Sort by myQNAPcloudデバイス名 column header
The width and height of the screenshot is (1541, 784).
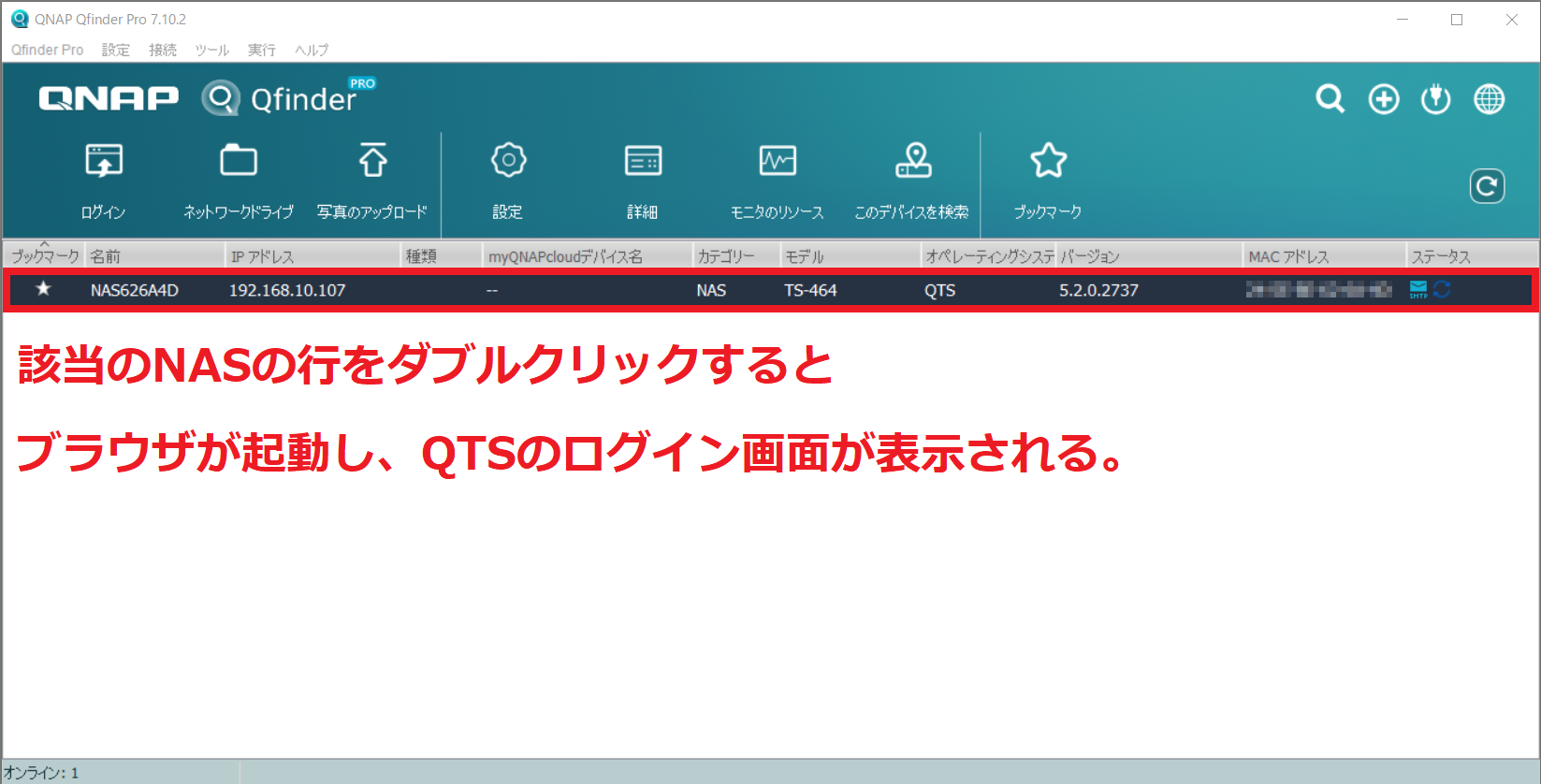[588, 255]
